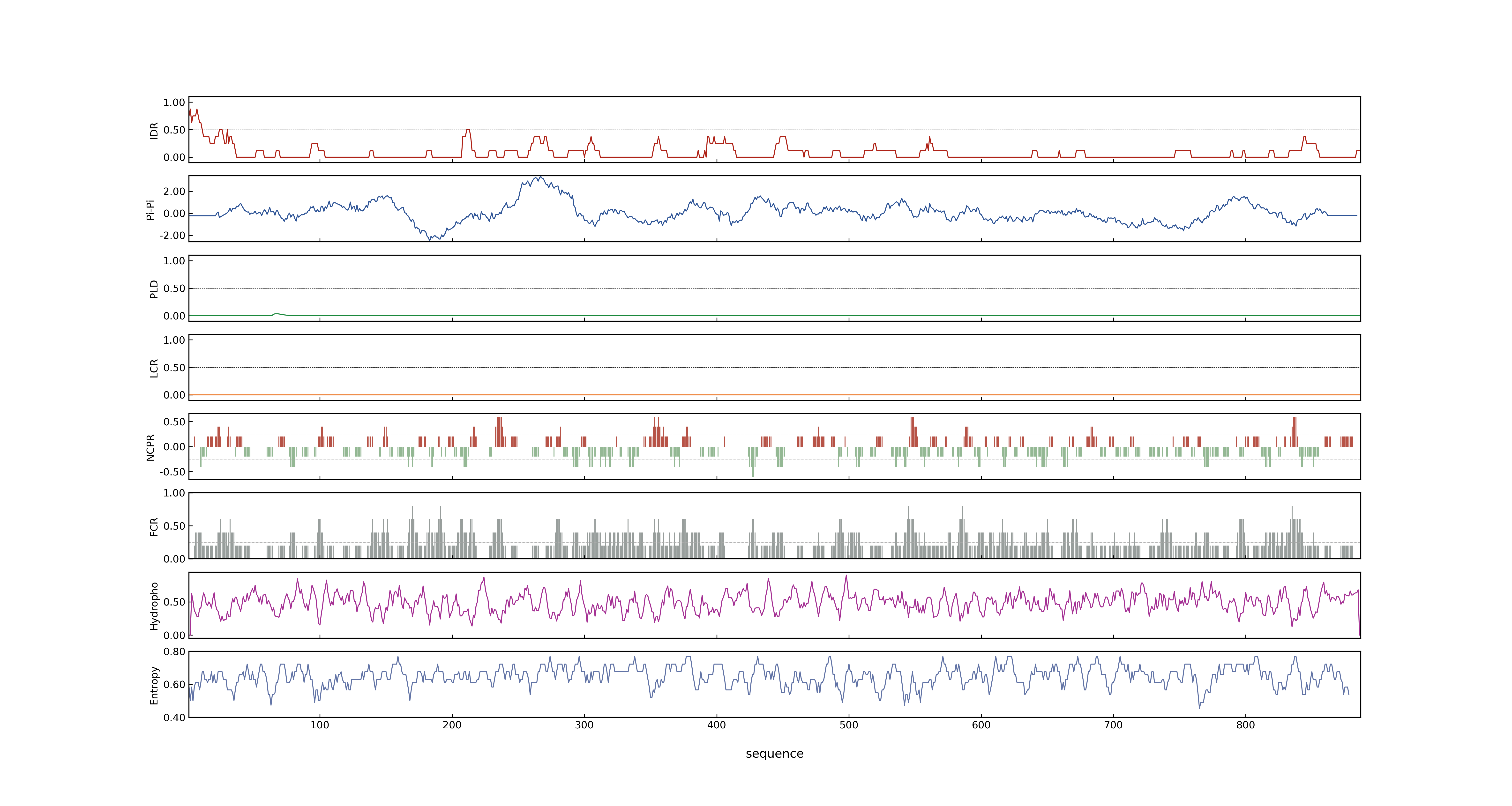1512x806 pixels.
Task: Click the 1.00 tick on FCR axis
Action: click(174, 493)
